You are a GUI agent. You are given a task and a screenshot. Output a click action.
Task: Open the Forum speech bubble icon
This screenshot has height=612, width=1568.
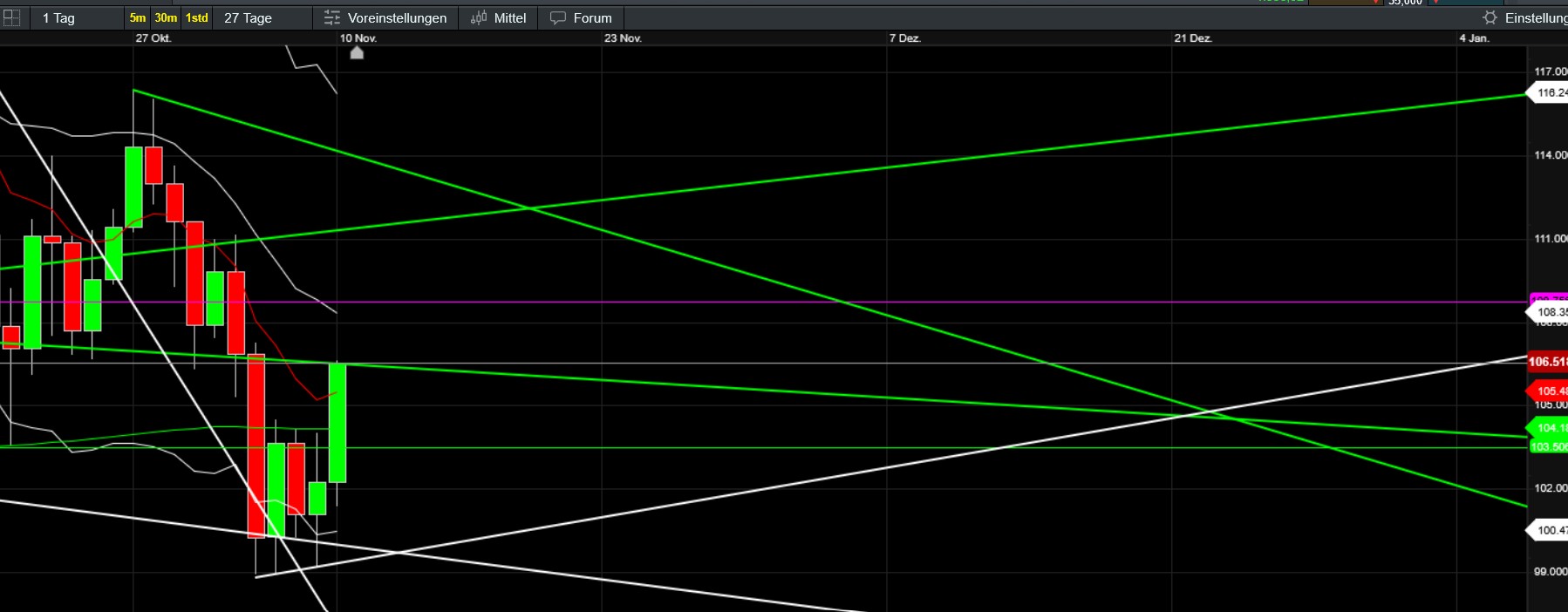pos(558,17)
